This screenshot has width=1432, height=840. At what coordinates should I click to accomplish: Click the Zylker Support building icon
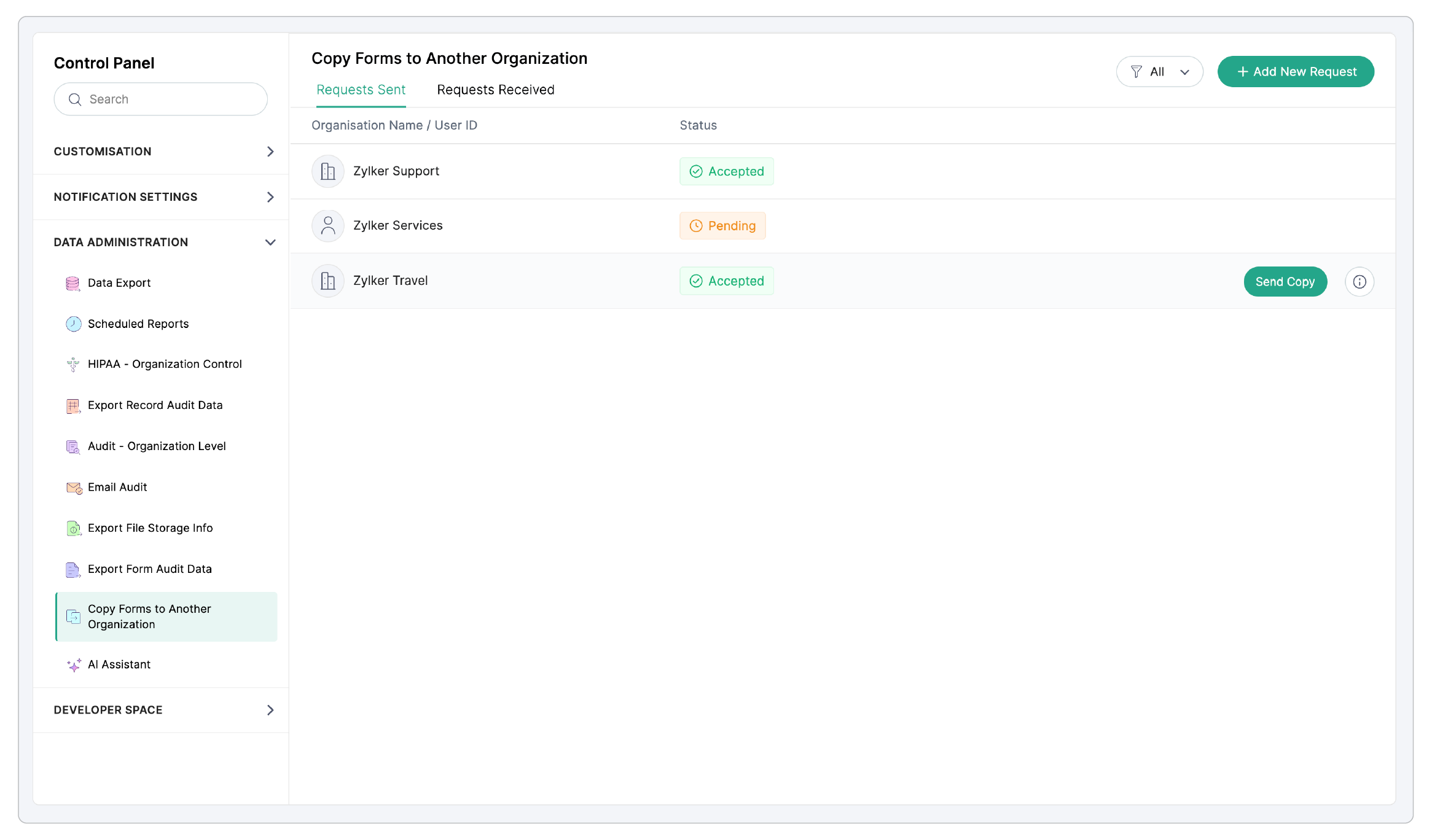point(328,171)
